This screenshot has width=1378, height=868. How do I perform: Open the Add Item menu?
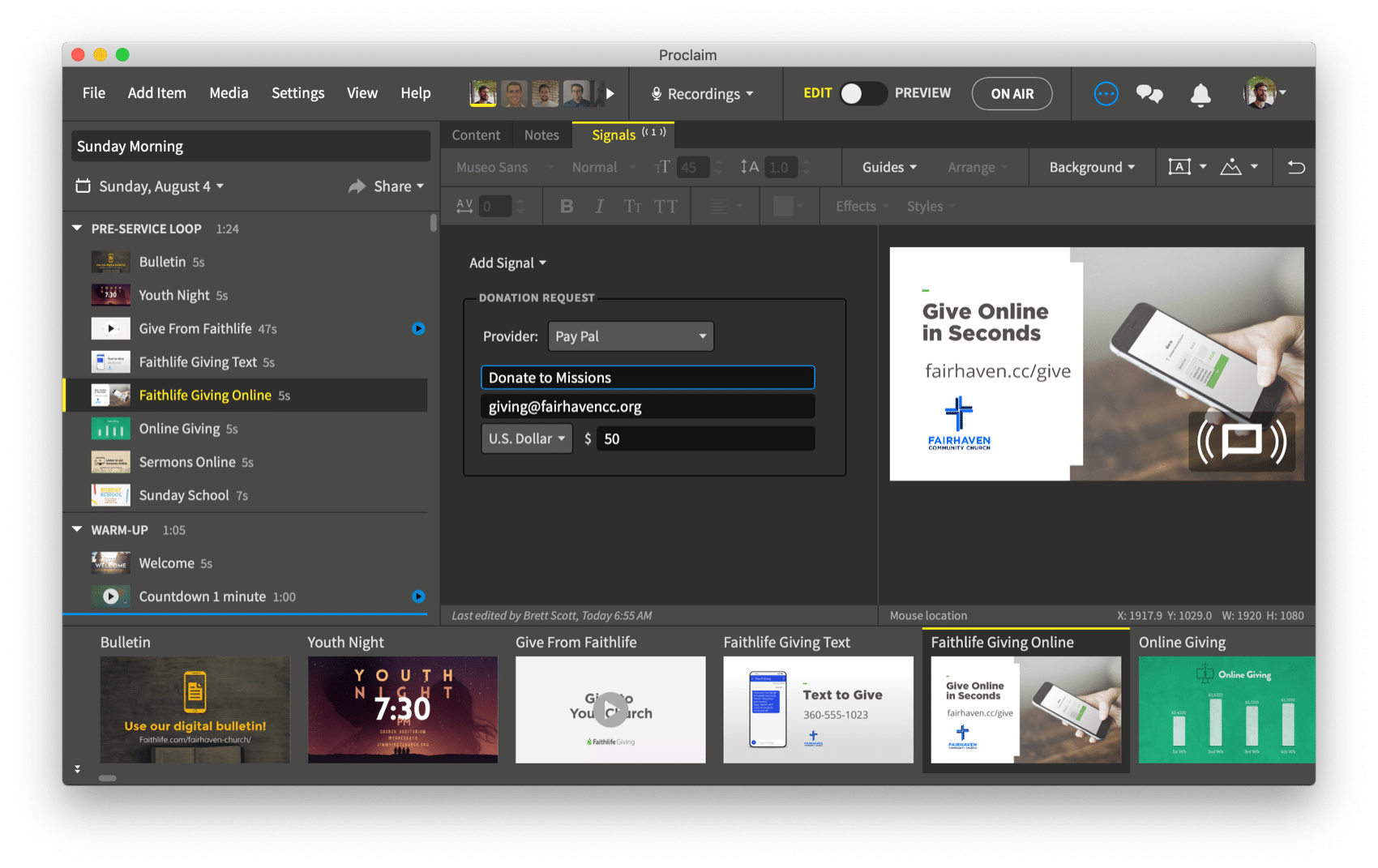coord(156,93)
